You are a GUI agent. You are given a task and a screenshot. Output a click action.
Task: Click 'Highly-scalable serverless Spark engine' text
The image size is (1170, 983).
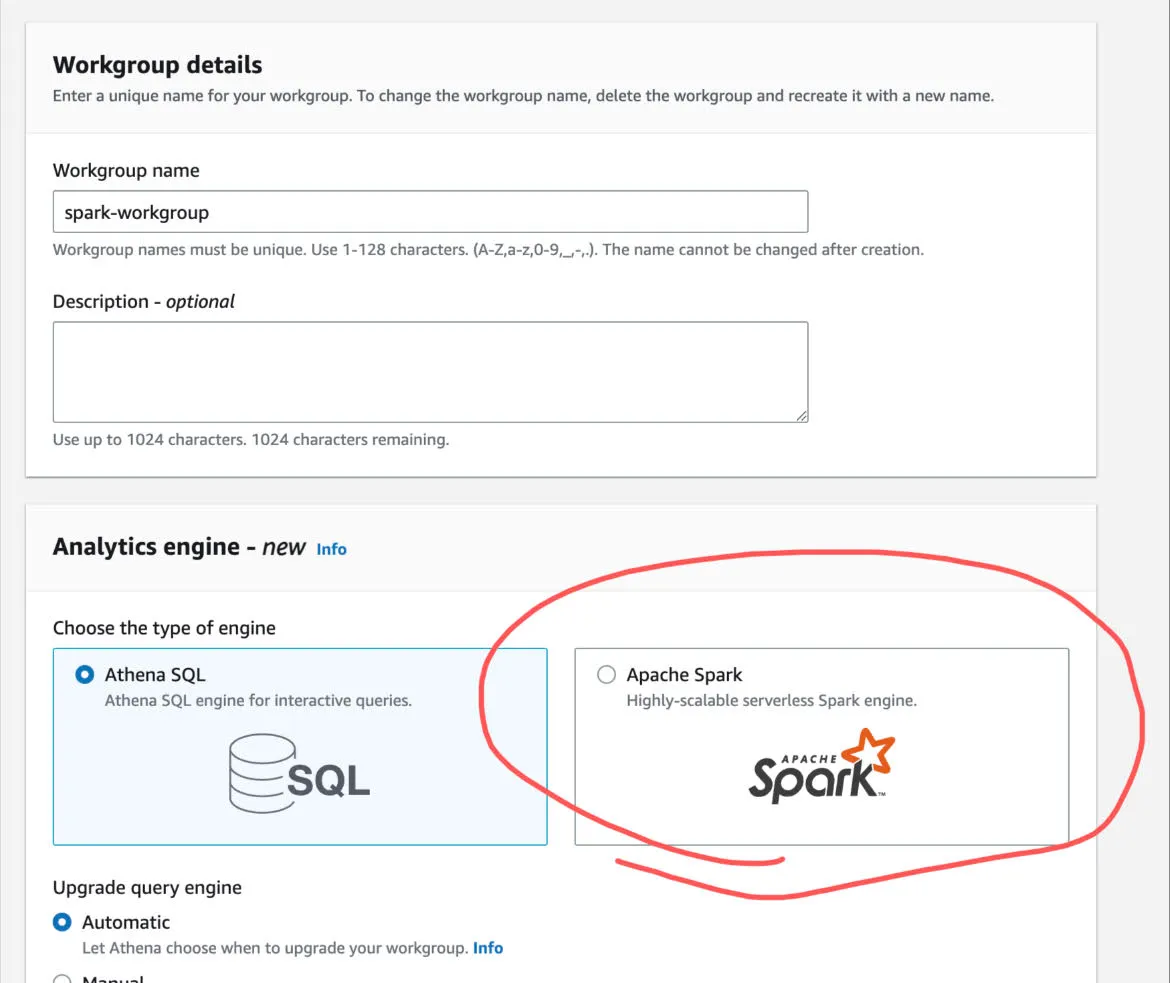[771, 701]
